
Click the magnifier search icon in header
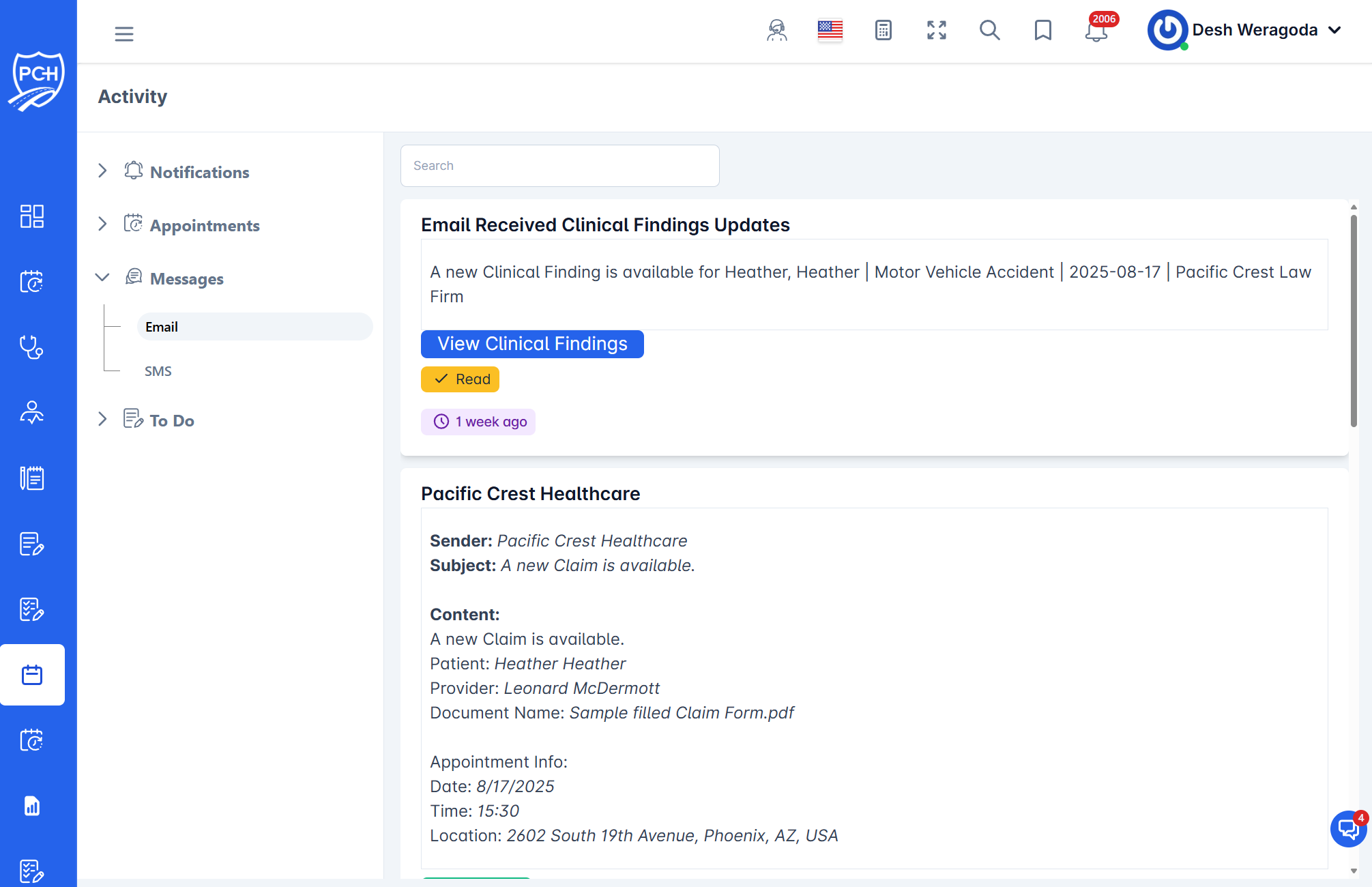989,31
